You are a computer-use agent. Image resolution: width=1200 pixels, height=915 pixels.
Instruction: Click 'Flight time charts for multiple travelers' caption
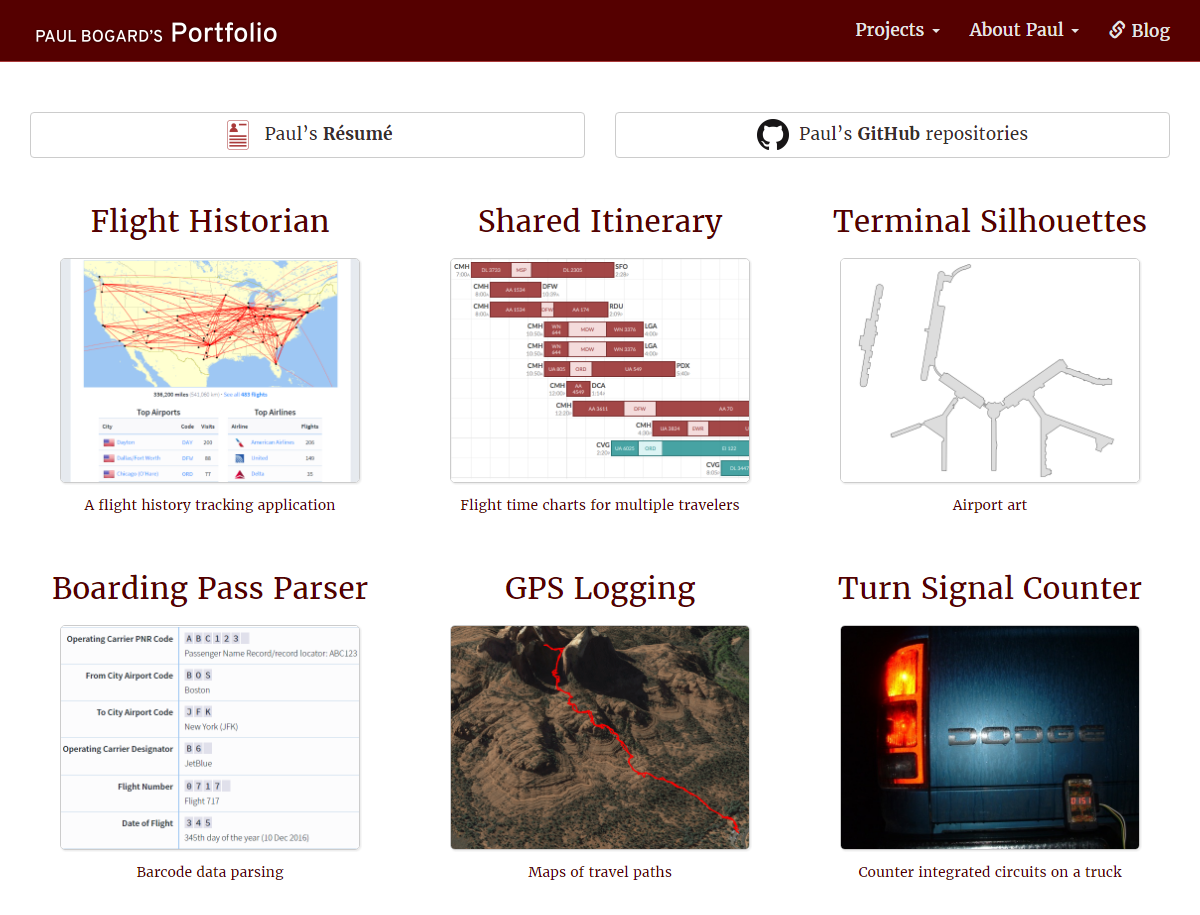point(600,505)
